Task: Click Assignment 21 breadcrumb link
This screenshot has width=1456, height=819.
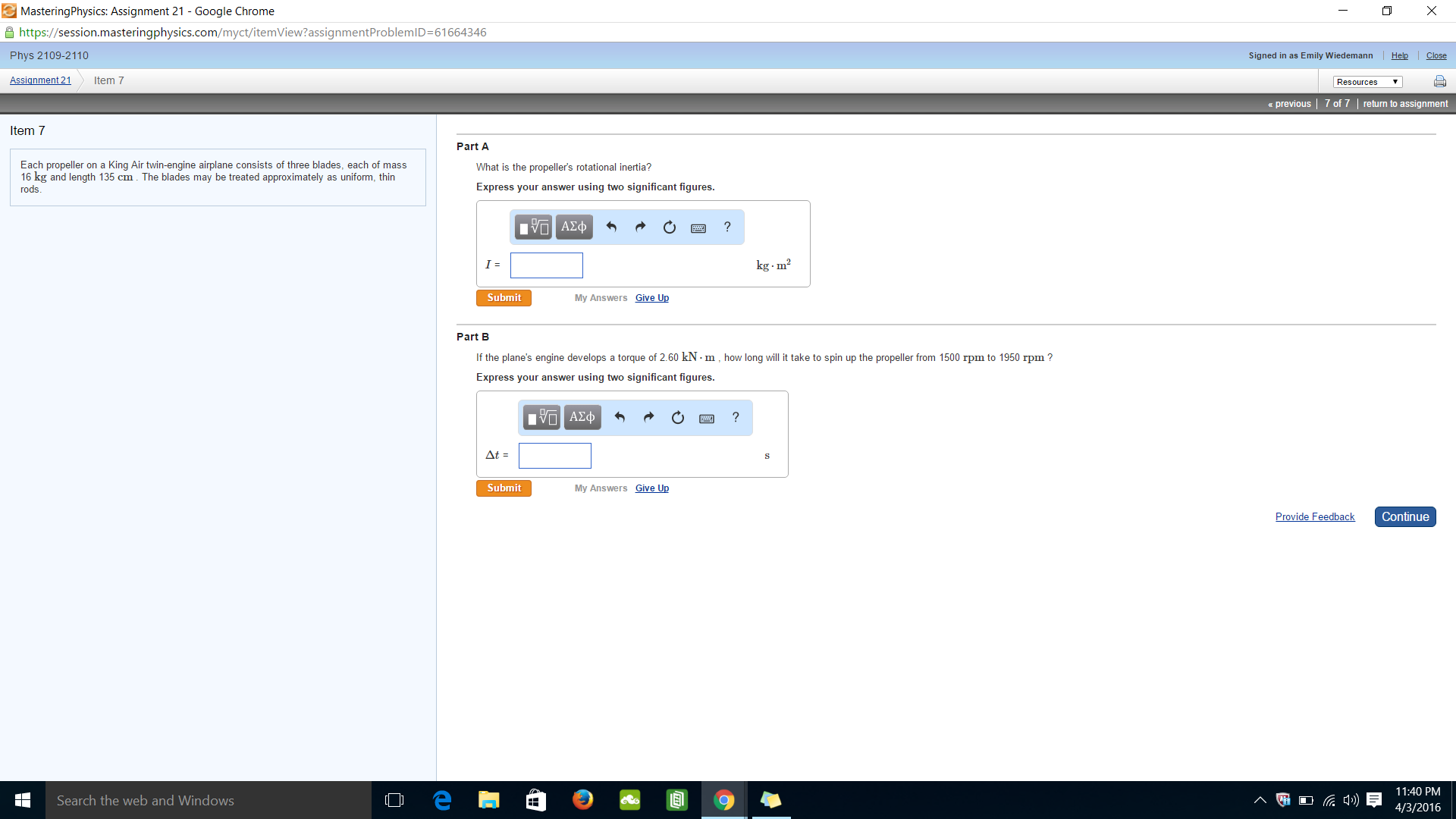Action: 40,80
